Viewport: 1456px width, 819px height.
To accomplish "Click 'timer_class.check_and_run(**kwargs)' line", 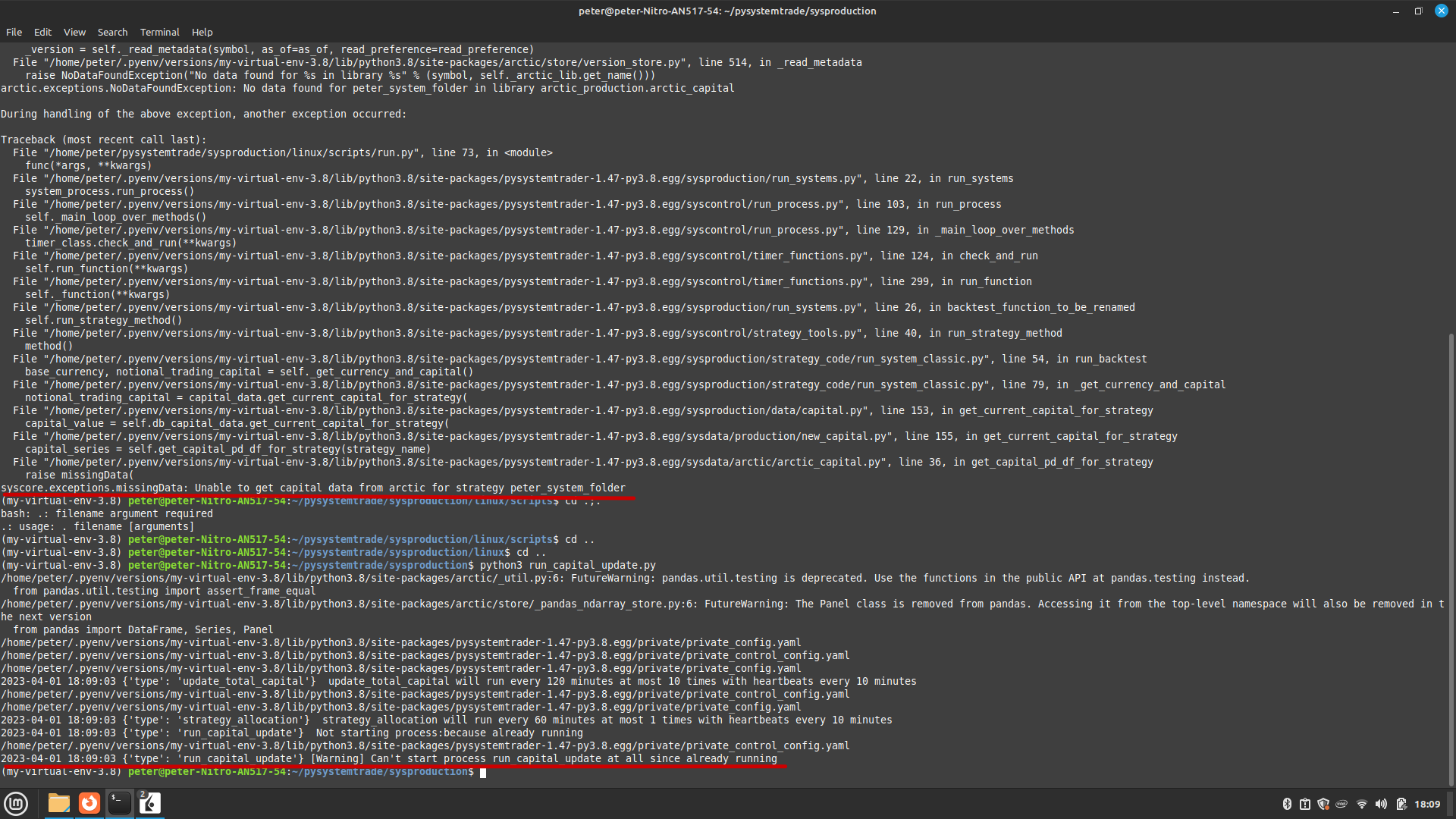I will click(131, 243).
